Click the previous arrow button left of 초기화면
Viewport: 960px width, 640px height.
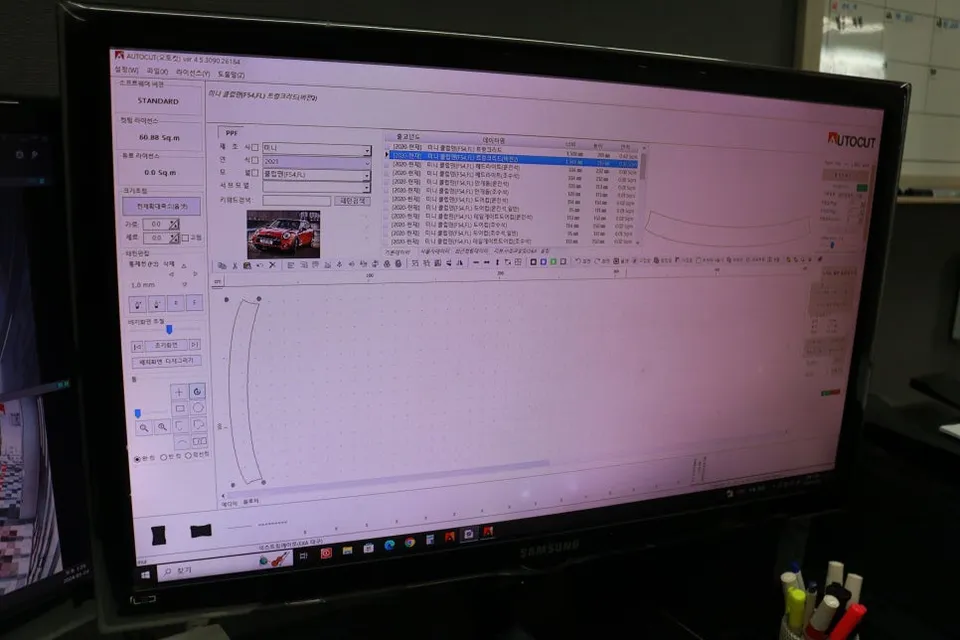(137, 347)
